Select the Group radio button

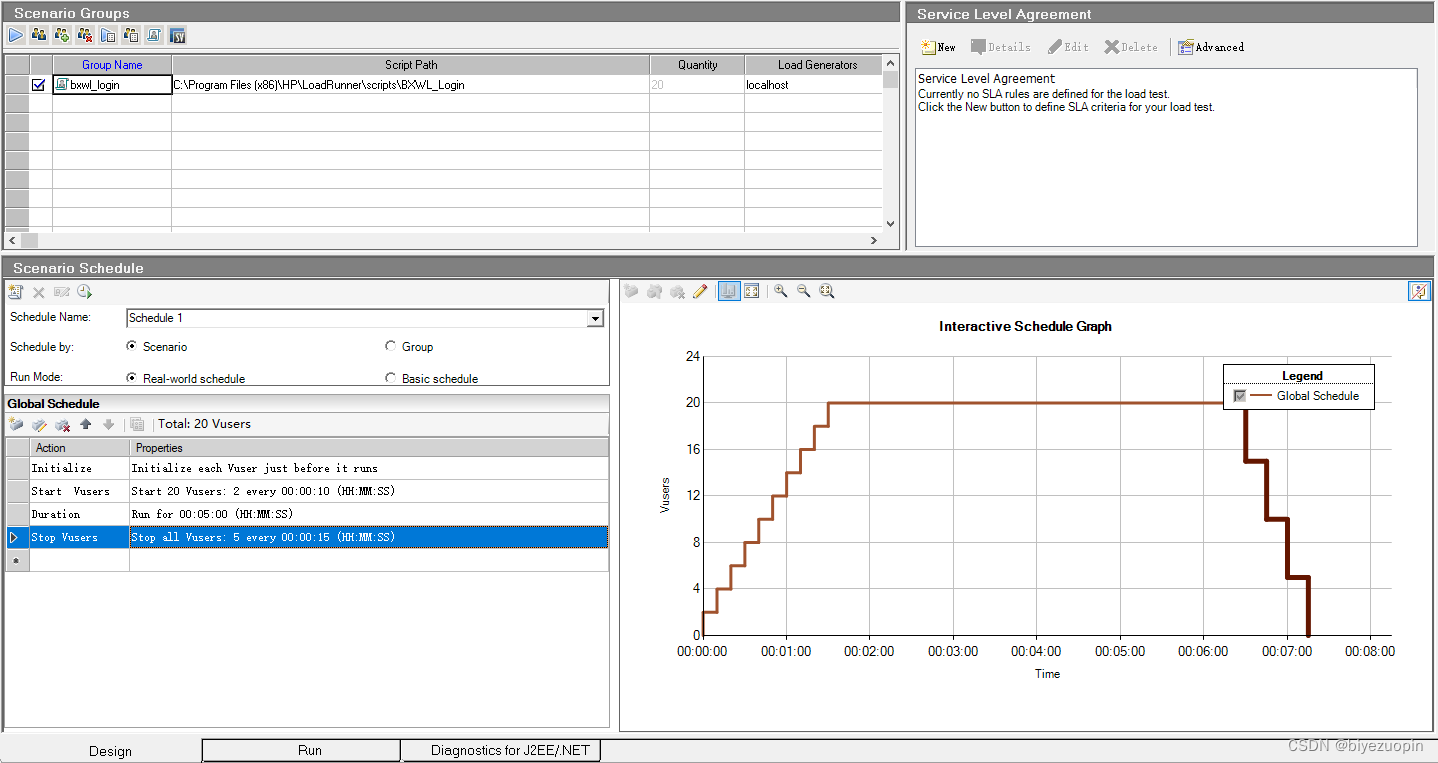coord(391,346)
